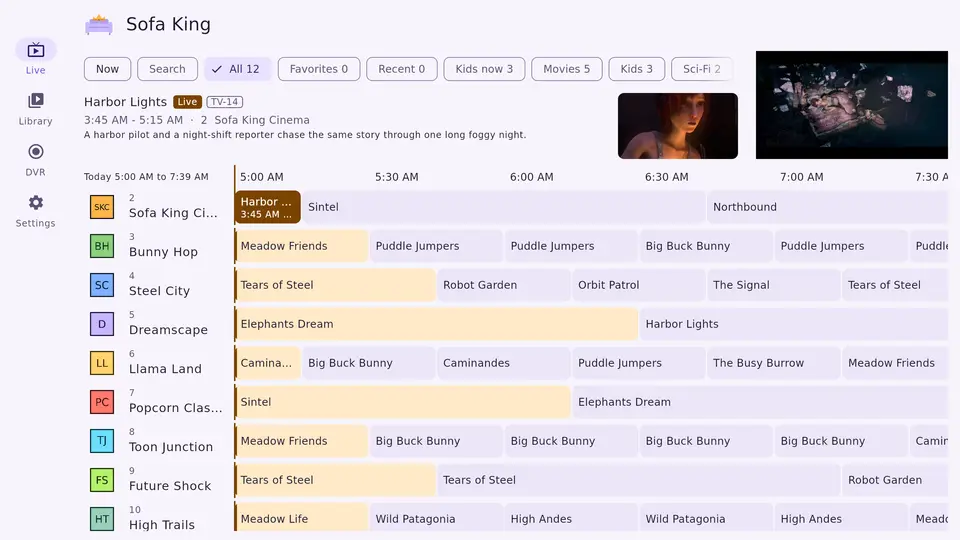Click the Llama Land channel name
The width and height of the screenshot is (960, 540).
[x=165, y=369]
